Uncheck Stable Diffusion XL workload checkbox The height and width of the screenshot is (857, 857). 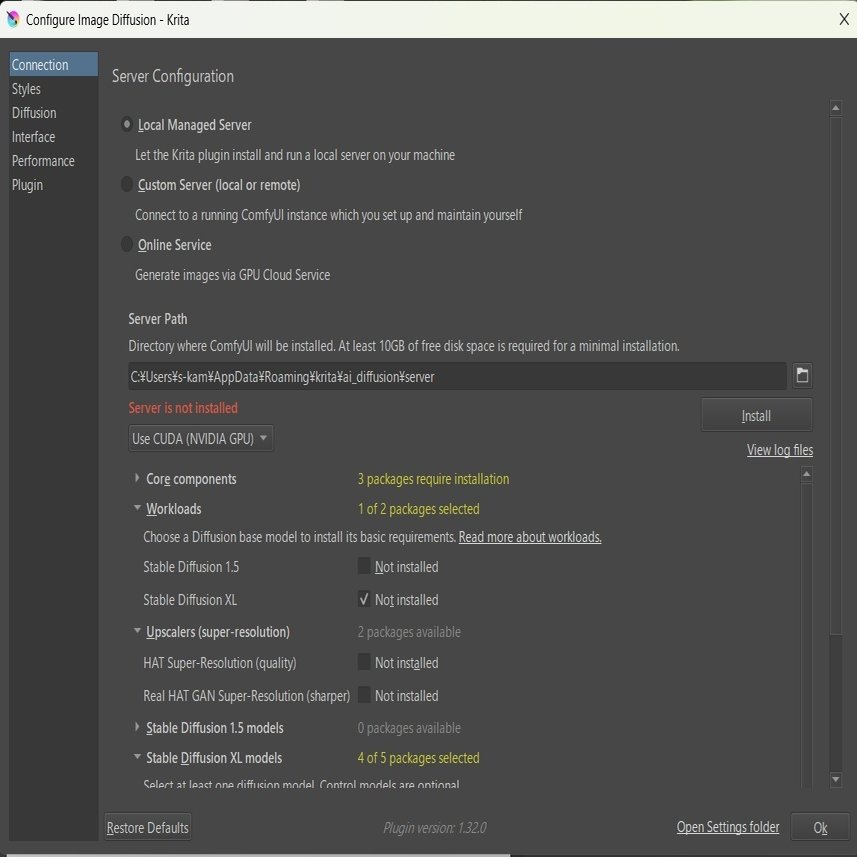(364, 598)
